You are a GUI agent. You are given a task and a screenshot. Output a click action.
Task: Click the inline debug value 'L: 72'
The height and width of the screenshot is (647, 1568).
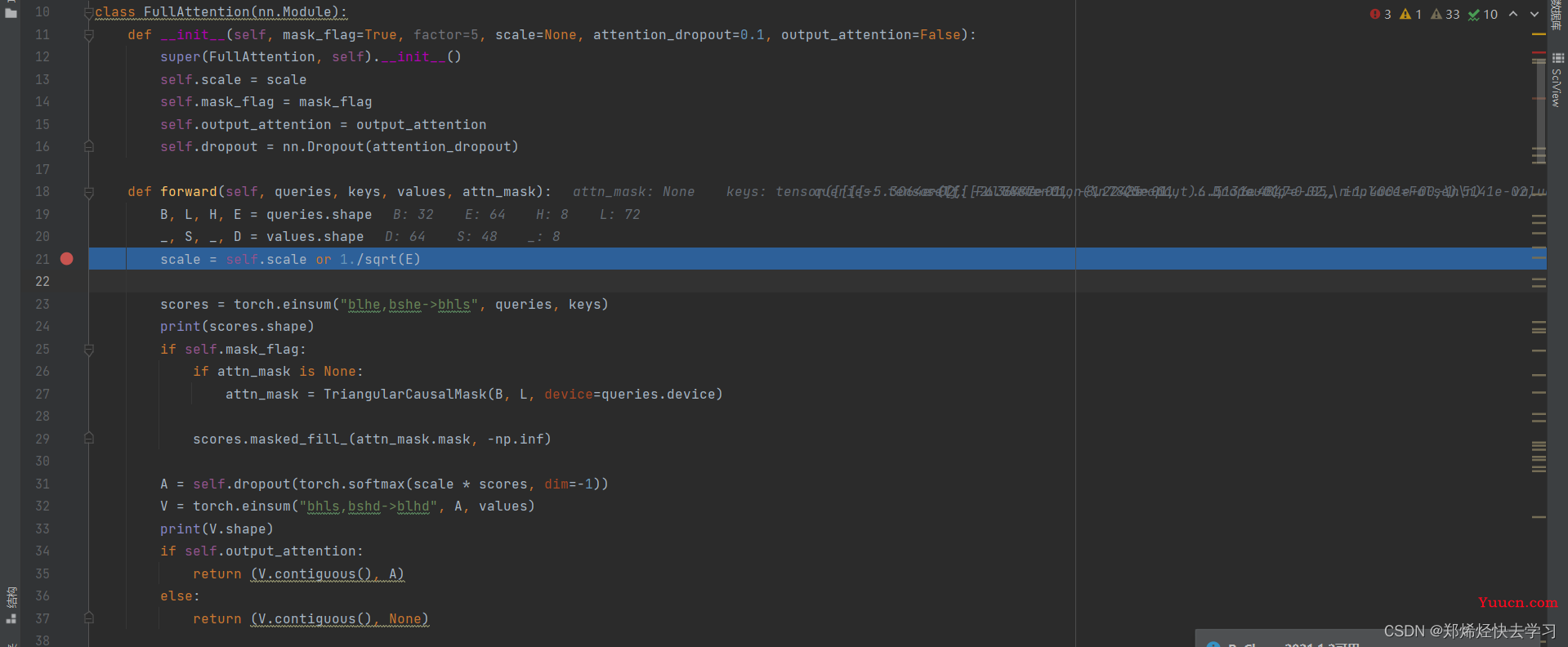(620, 214)
